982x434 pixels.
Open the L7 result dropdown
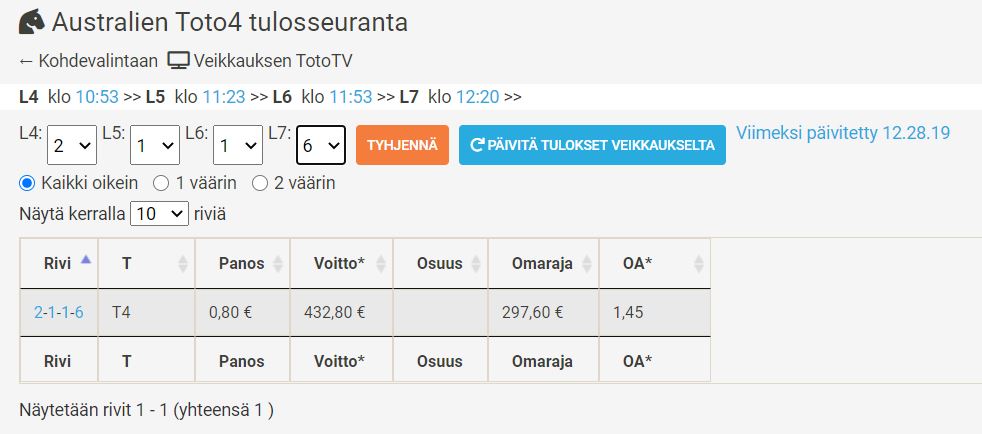click(321, 145)
